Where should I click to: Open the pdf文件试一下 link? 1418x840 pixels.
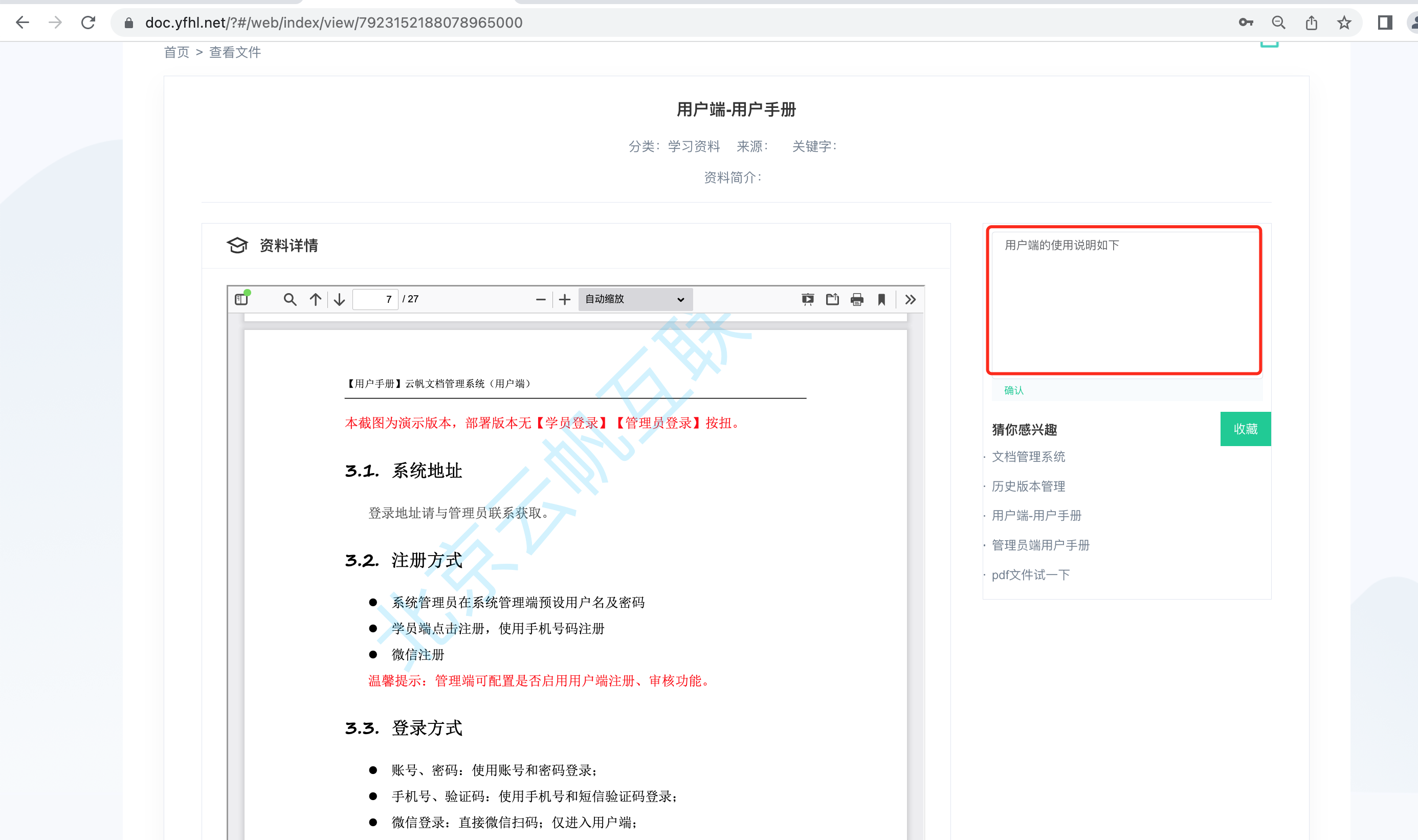click(1030, 575)
